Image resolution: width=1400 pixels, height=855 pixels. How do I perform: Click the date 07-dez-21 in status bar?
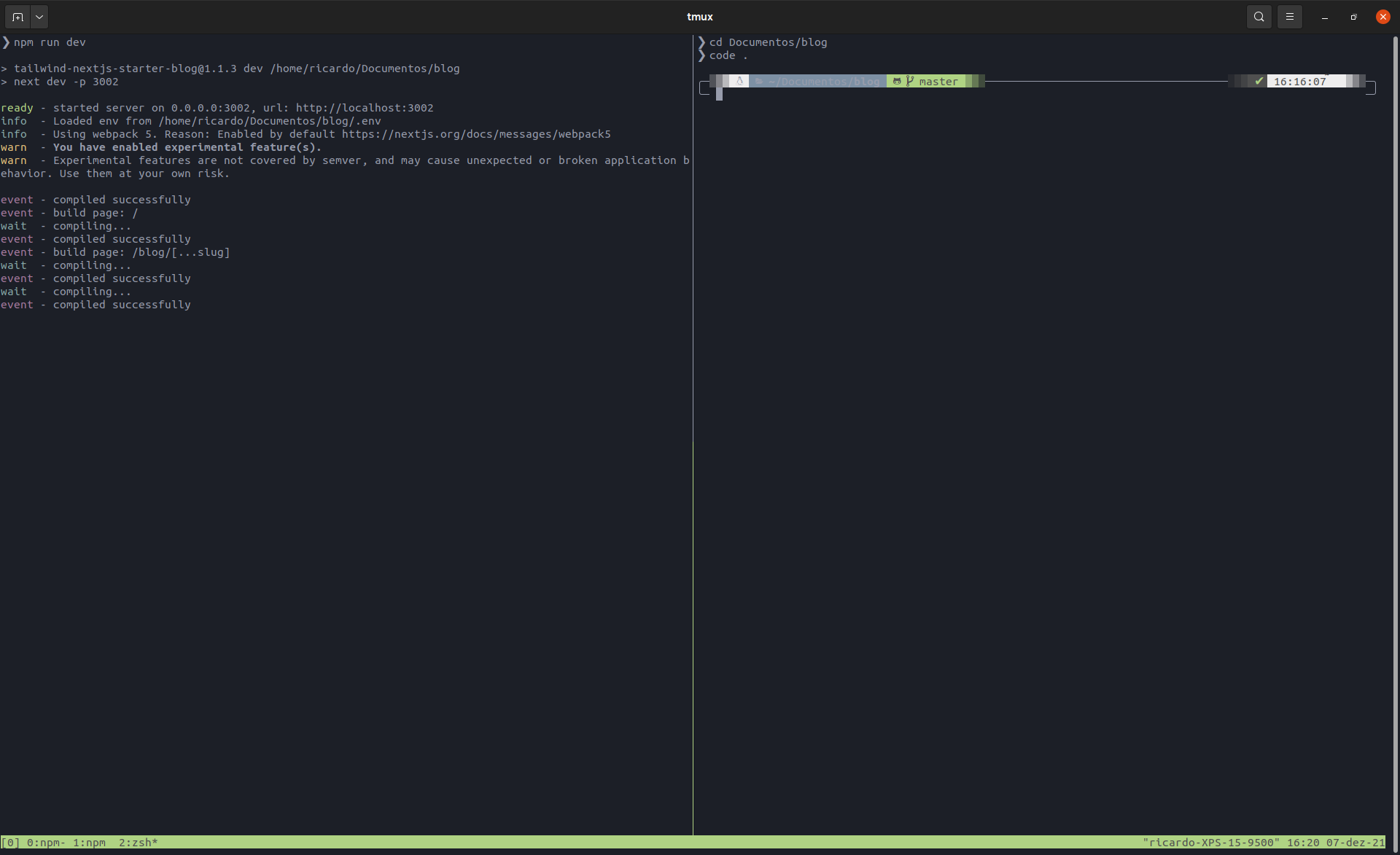click(x=1356, y=843)
